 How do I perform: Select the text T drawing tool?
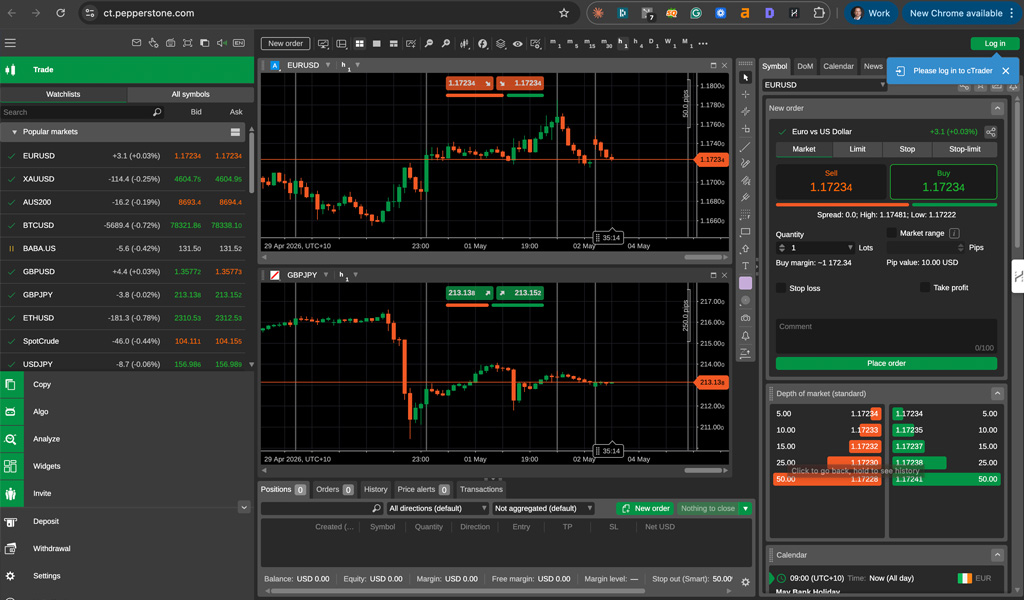[745, 266]
